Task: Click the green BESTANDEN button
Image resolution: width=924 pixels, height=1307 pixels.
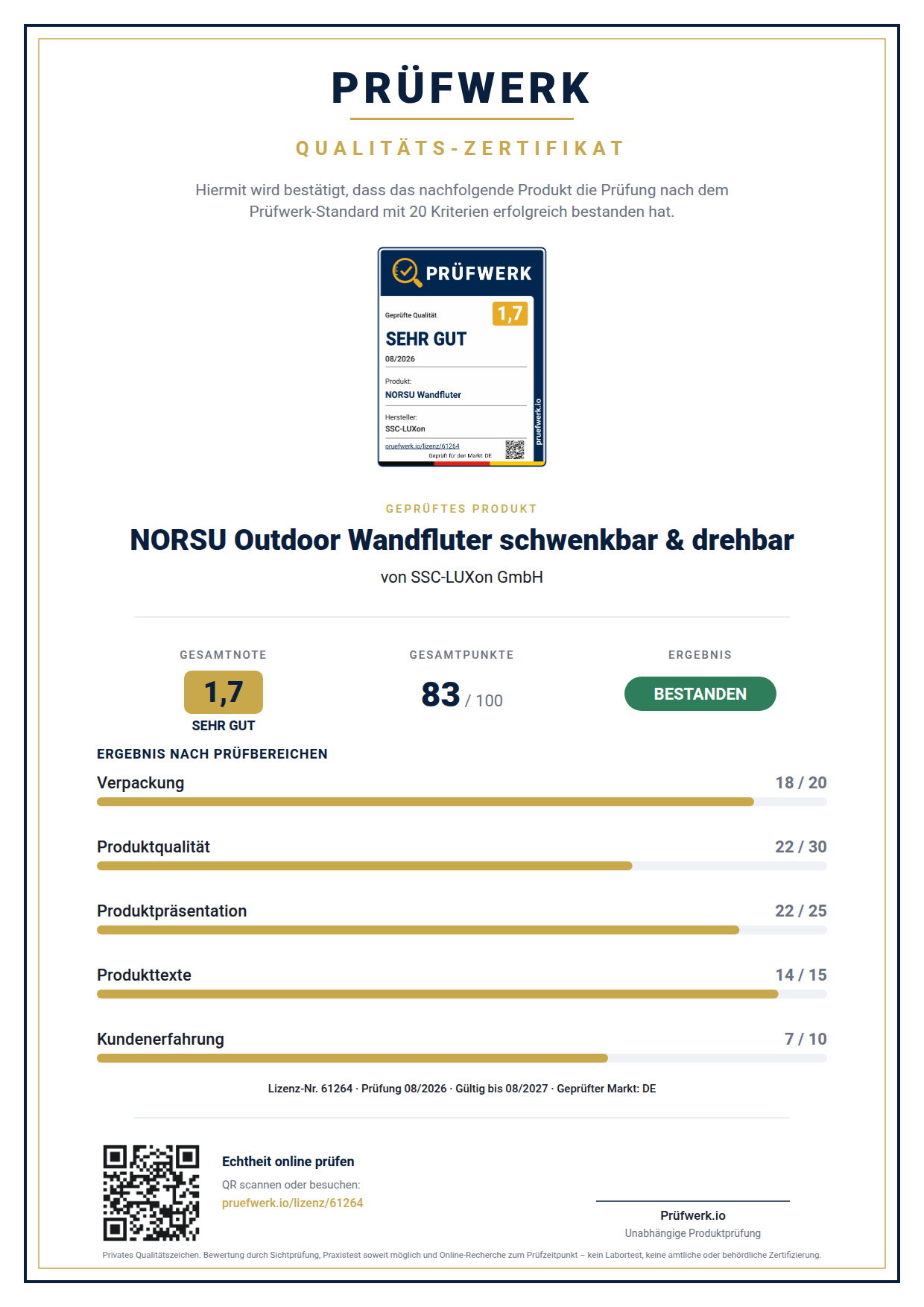Action: click(x=700, y=694)
